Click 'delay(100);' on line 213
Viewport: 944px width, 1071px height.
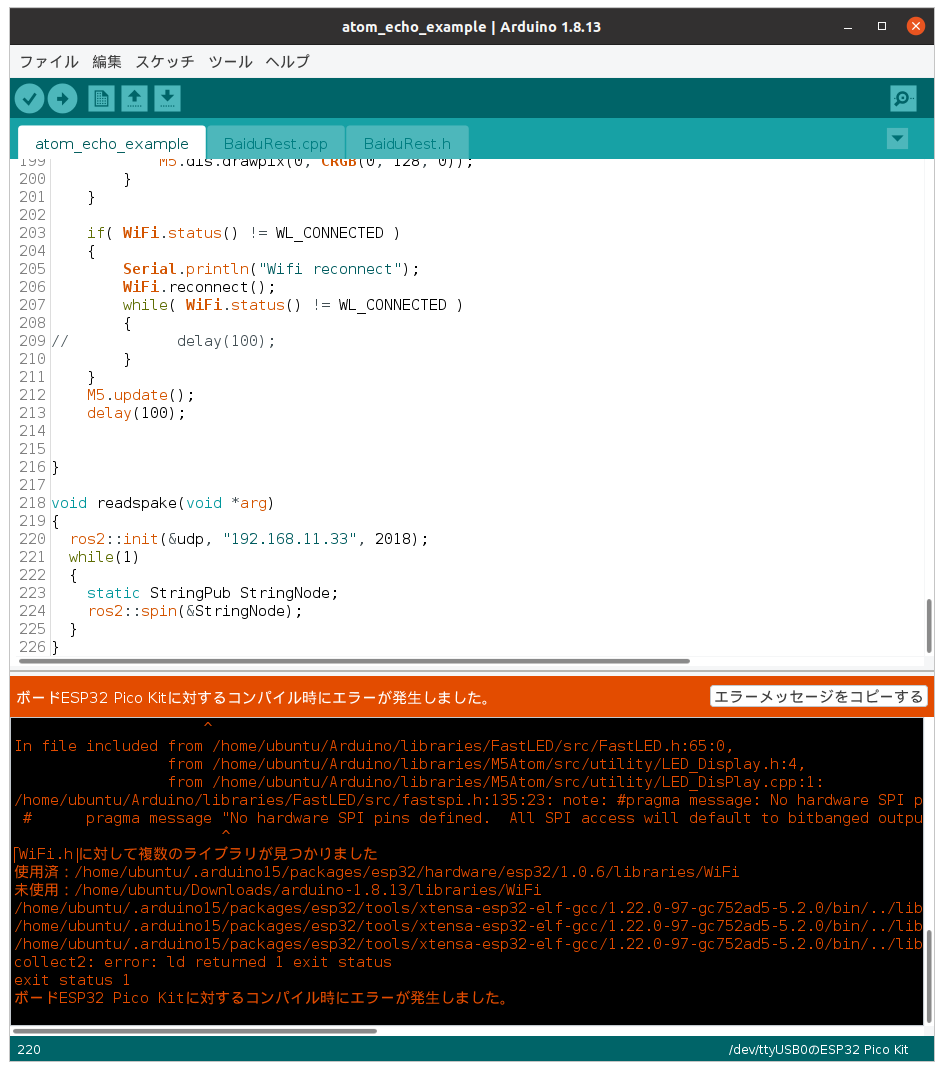[x=136, y=413]
